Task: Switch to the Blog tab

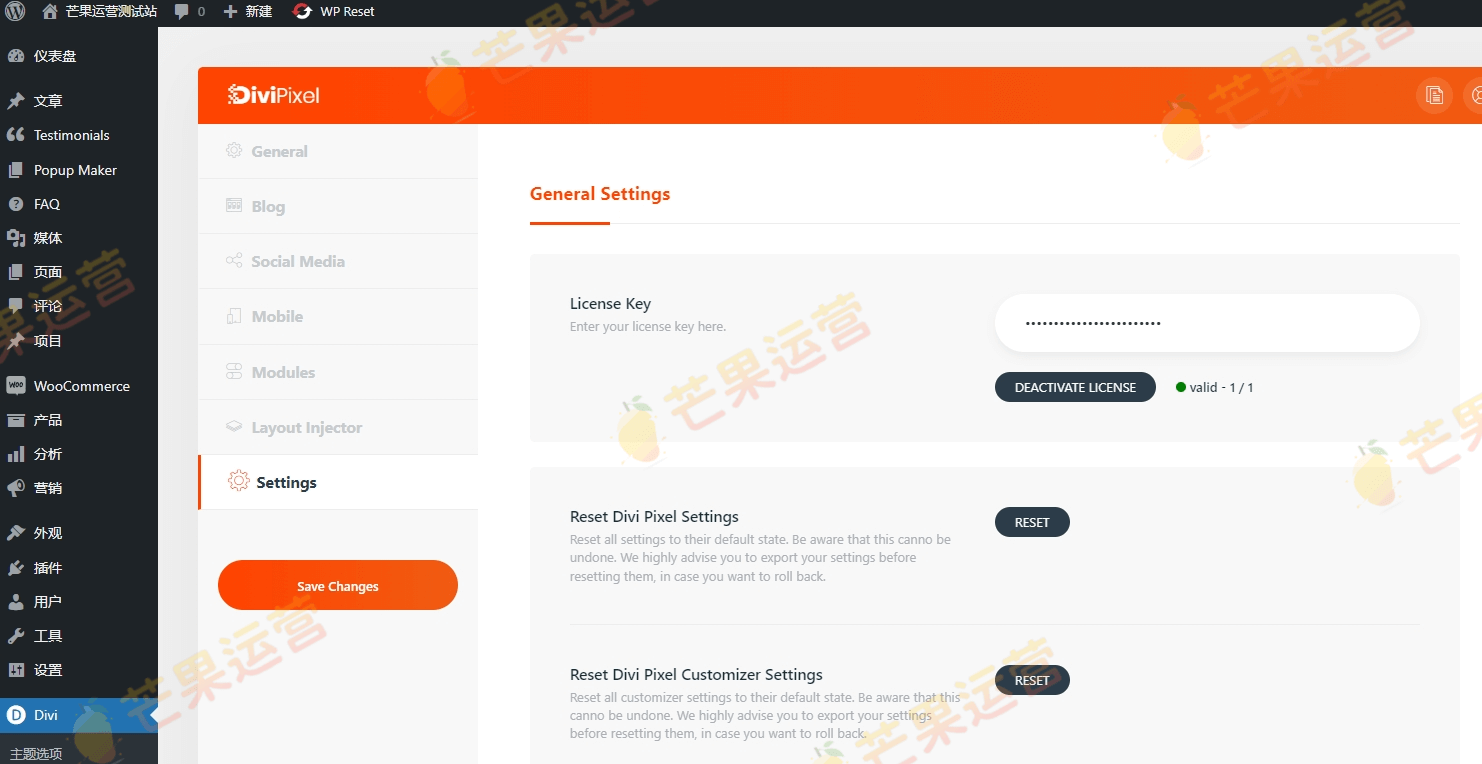Action: 267,206
